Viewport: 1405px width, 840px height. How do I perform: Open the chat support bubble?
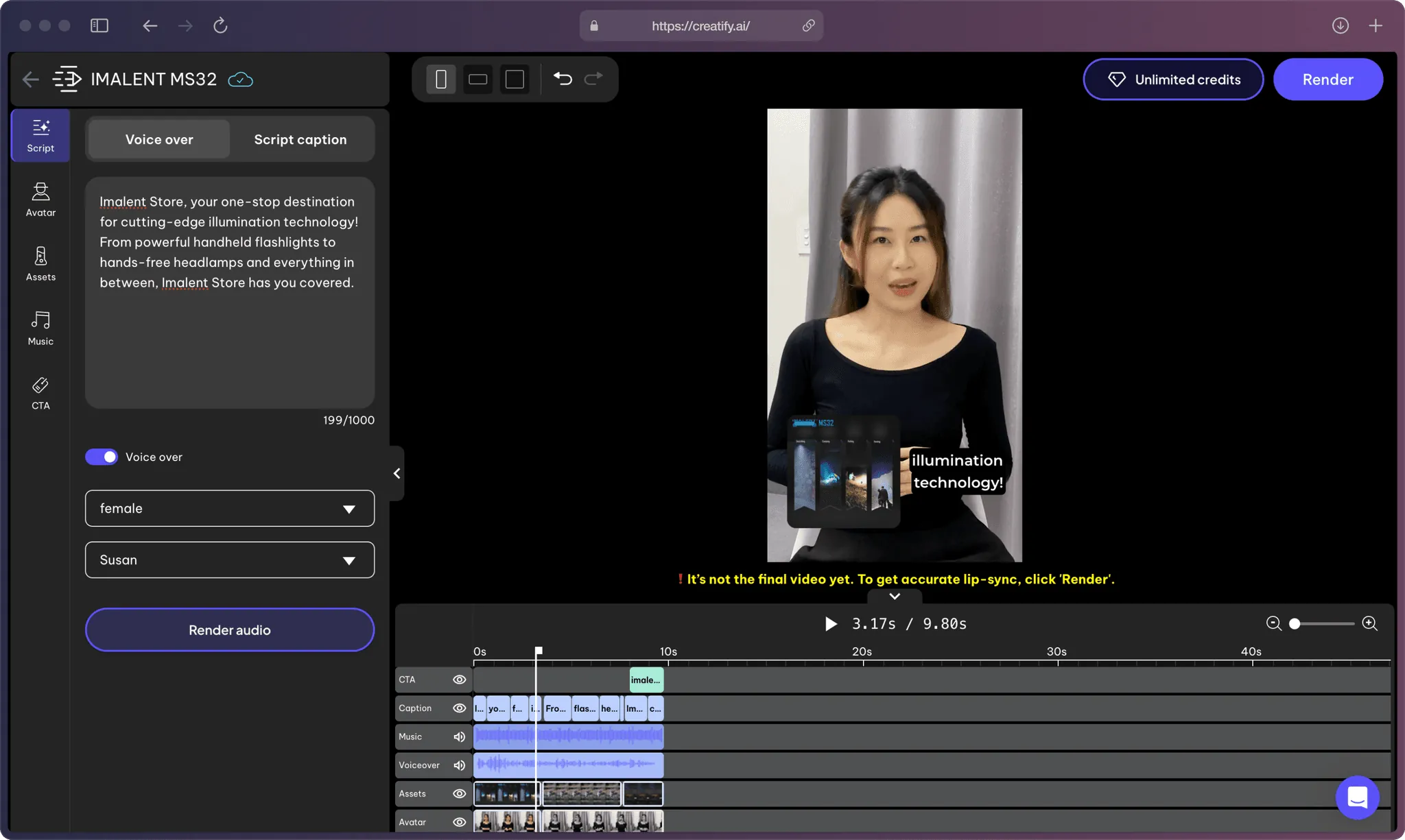(1357, 797)
